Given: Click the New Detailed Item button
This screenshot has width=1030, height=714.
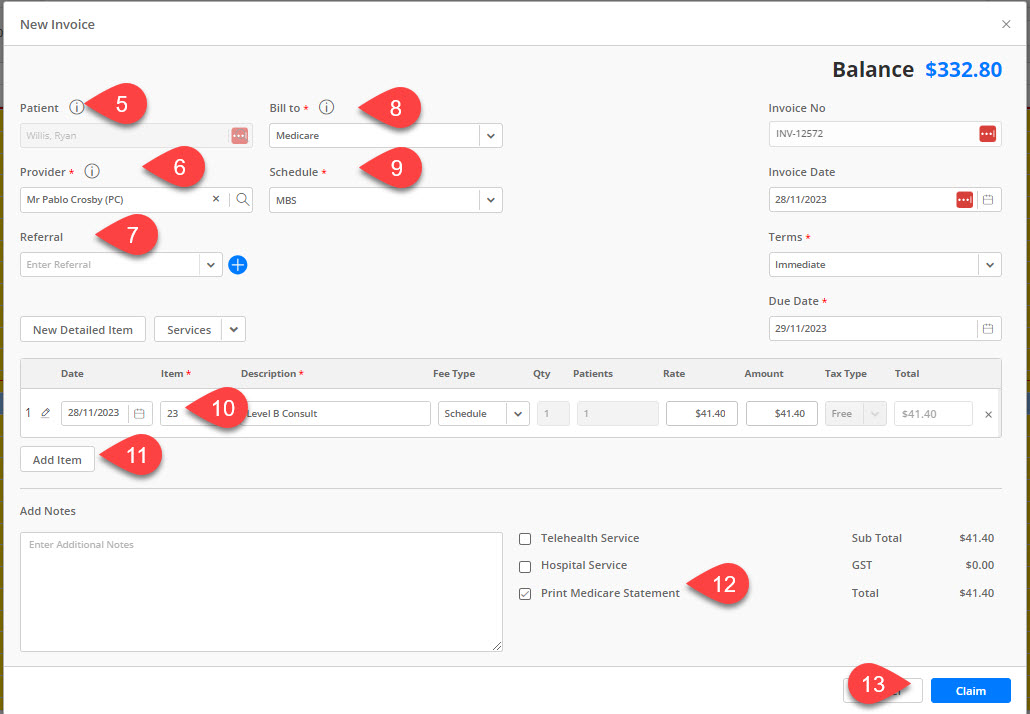Looking at the screenshot, I should [83, 330].
